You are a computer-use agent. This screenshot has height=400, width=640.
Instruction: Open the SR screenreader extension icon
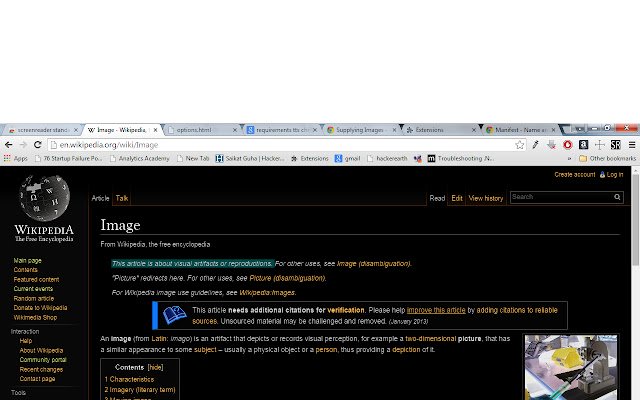point(616,145)
